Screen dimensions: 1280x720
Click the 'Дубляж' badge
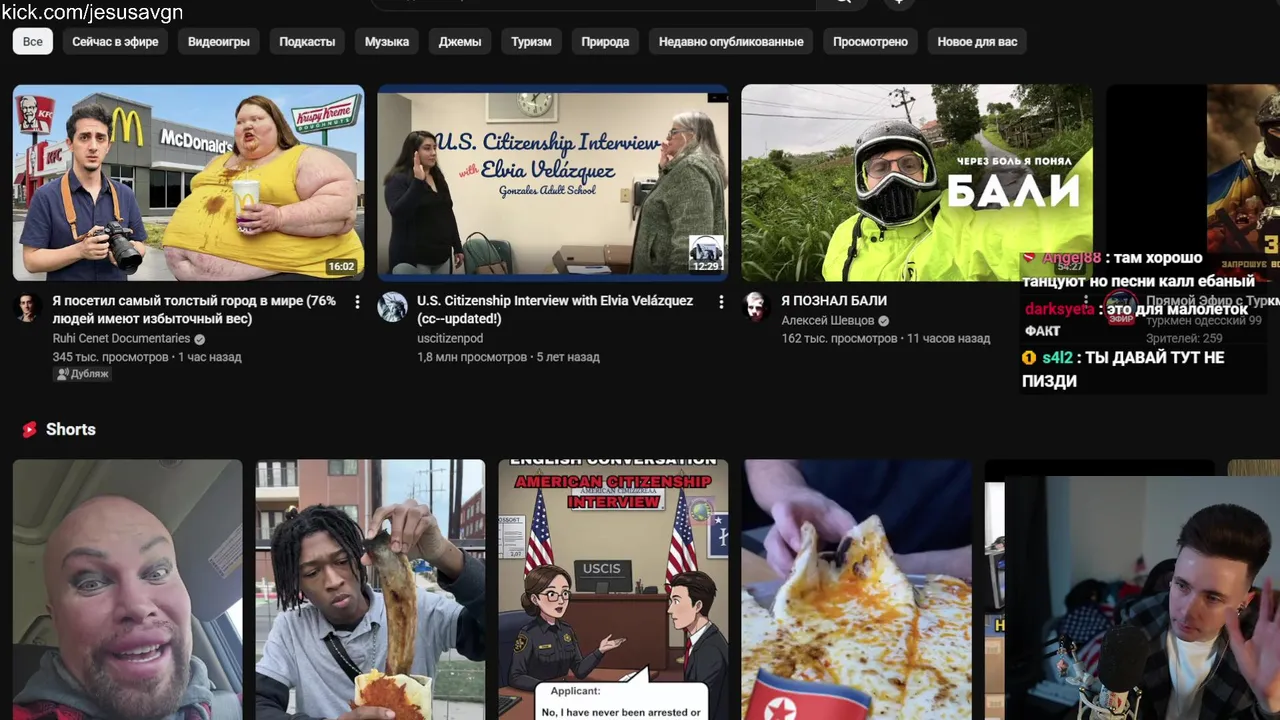[83, 374]
